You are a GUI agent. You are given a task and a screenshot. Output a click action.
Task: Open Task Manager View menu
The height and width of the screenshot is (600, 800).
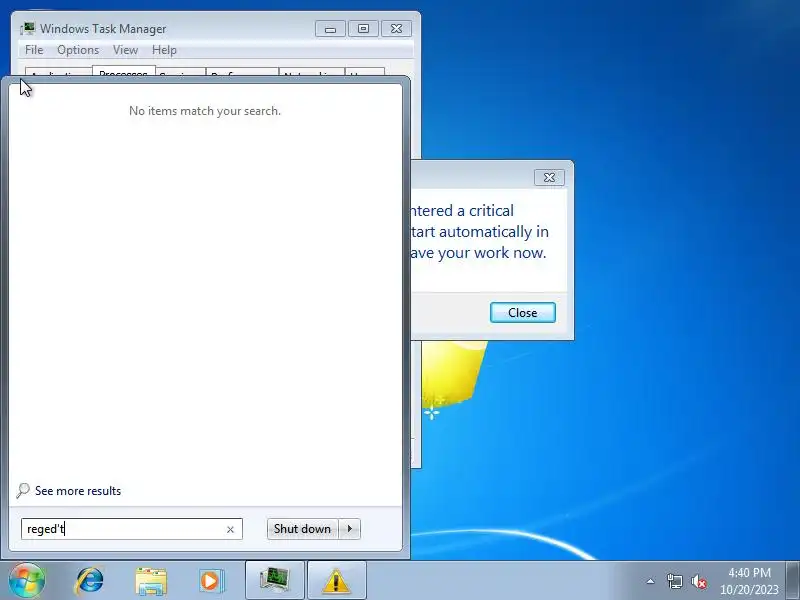tap(126, 50)
